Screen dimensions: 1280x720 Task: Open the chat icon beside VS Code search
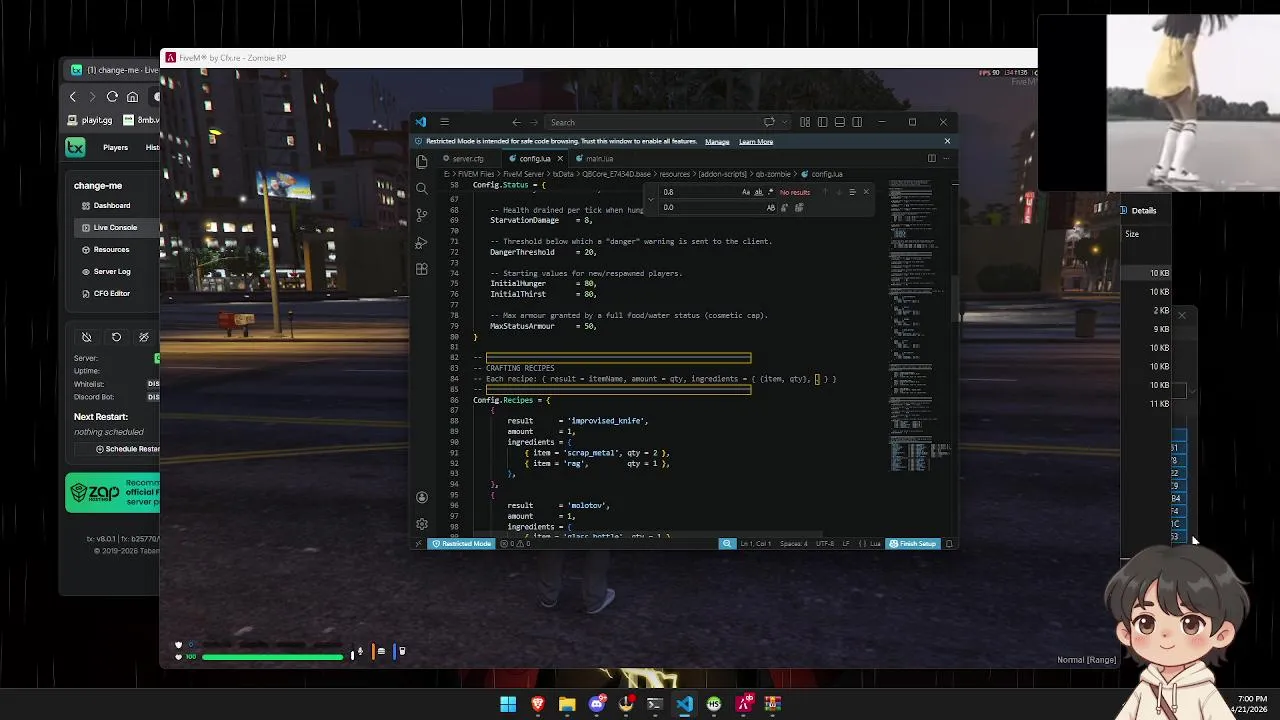pyautogui.click(x=769, y=122)
